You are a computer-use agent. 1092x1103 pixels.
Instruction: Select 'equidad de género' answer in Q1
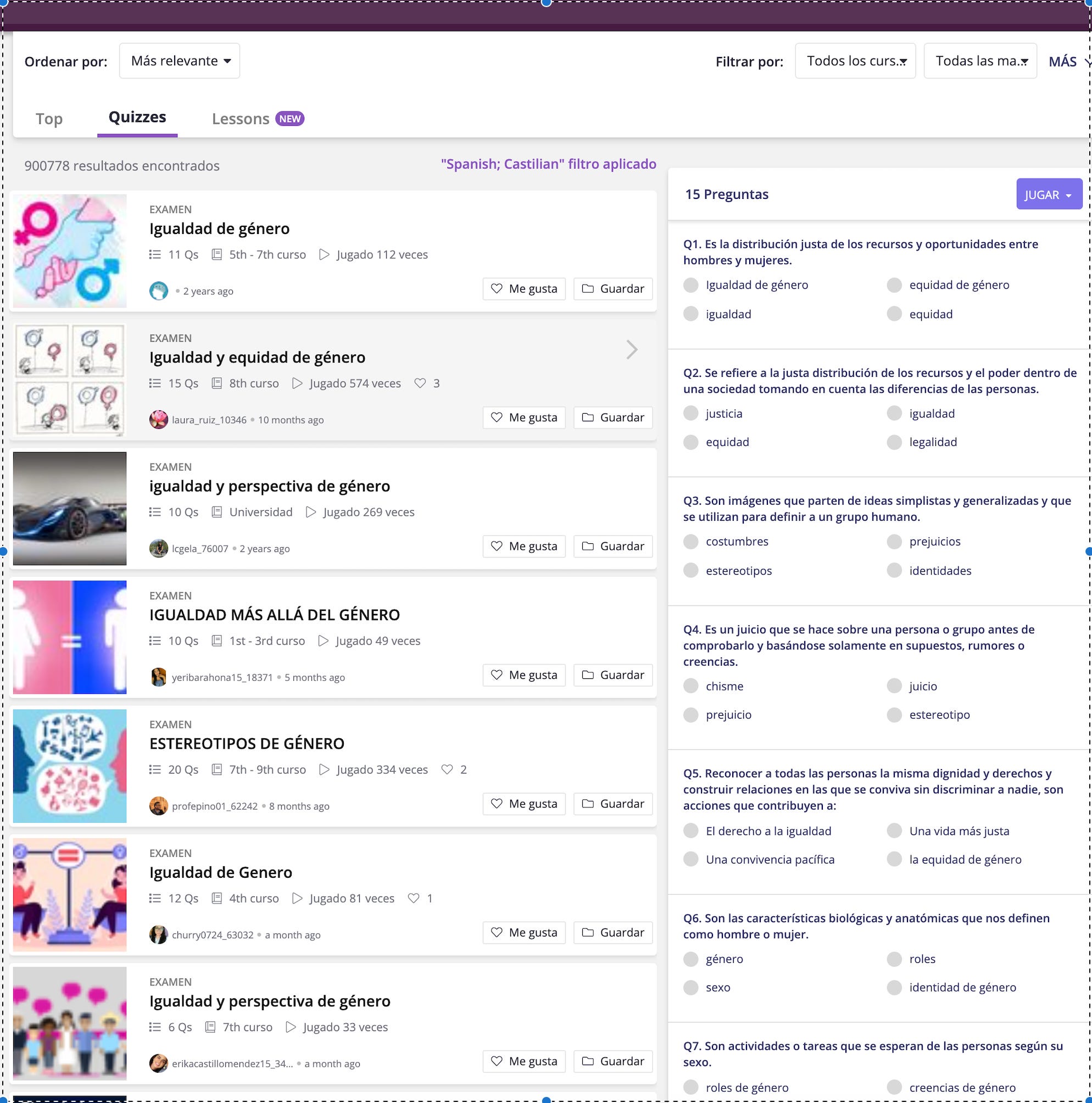coord(894,285)
